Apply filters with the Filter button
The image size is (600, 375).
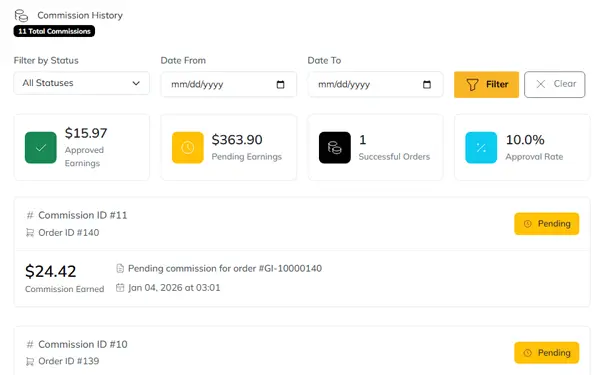coord(486,84)
